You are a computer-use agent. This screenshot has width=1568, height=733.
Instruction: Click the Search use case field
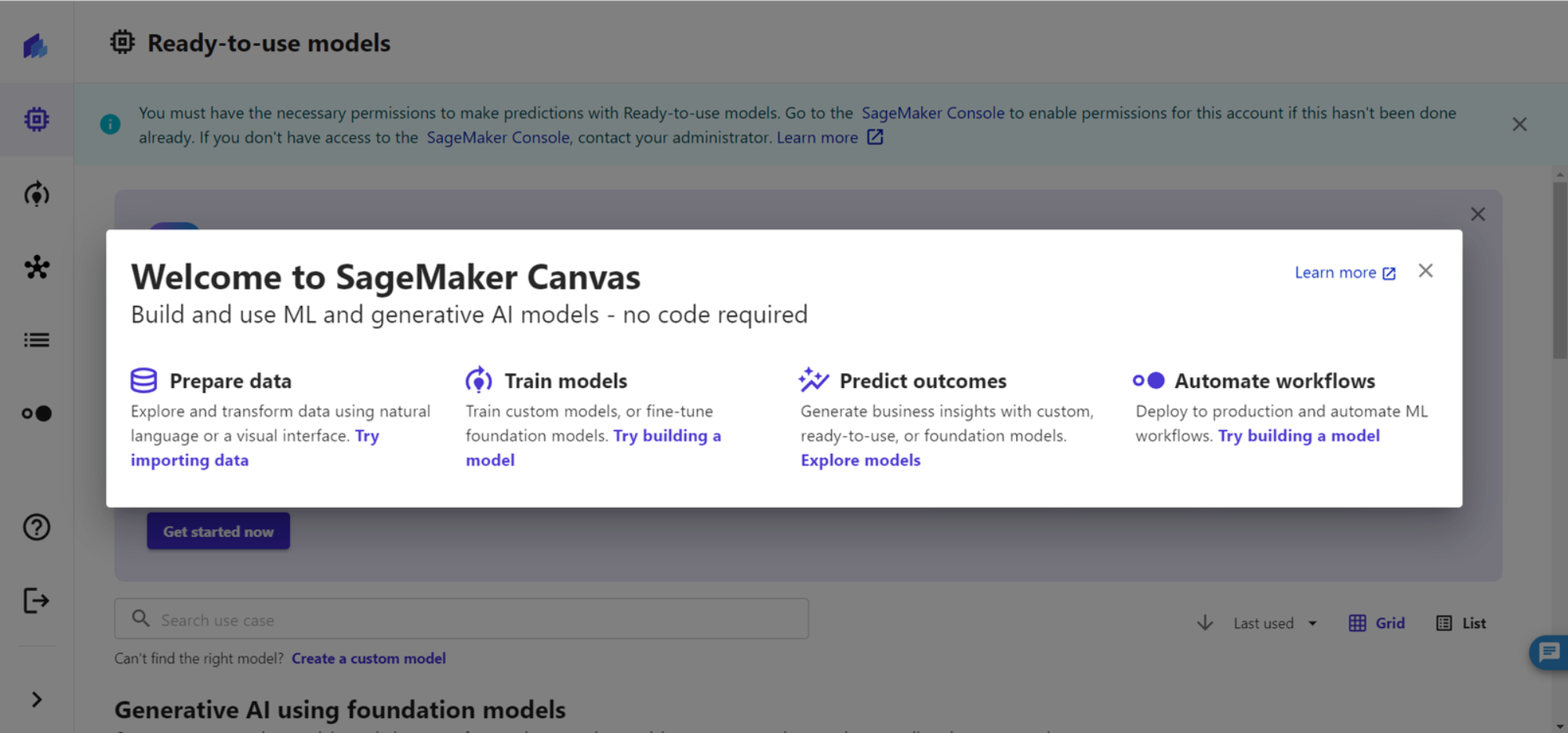point(462,619)
